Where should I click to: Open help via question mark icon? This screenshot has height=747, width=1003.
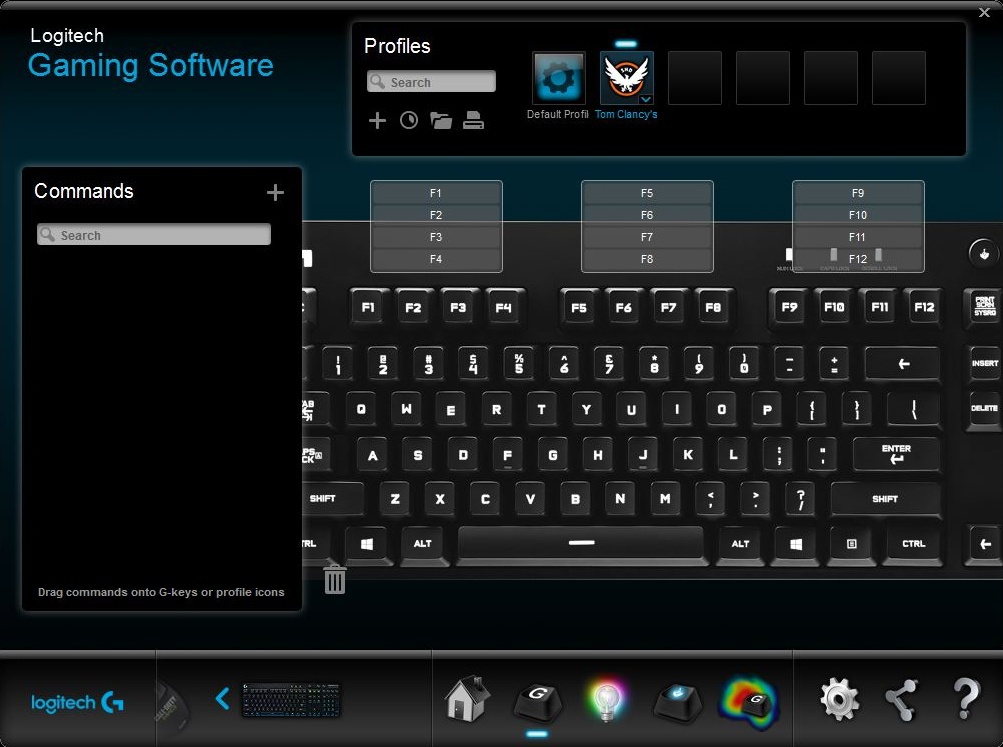point(966,698)
